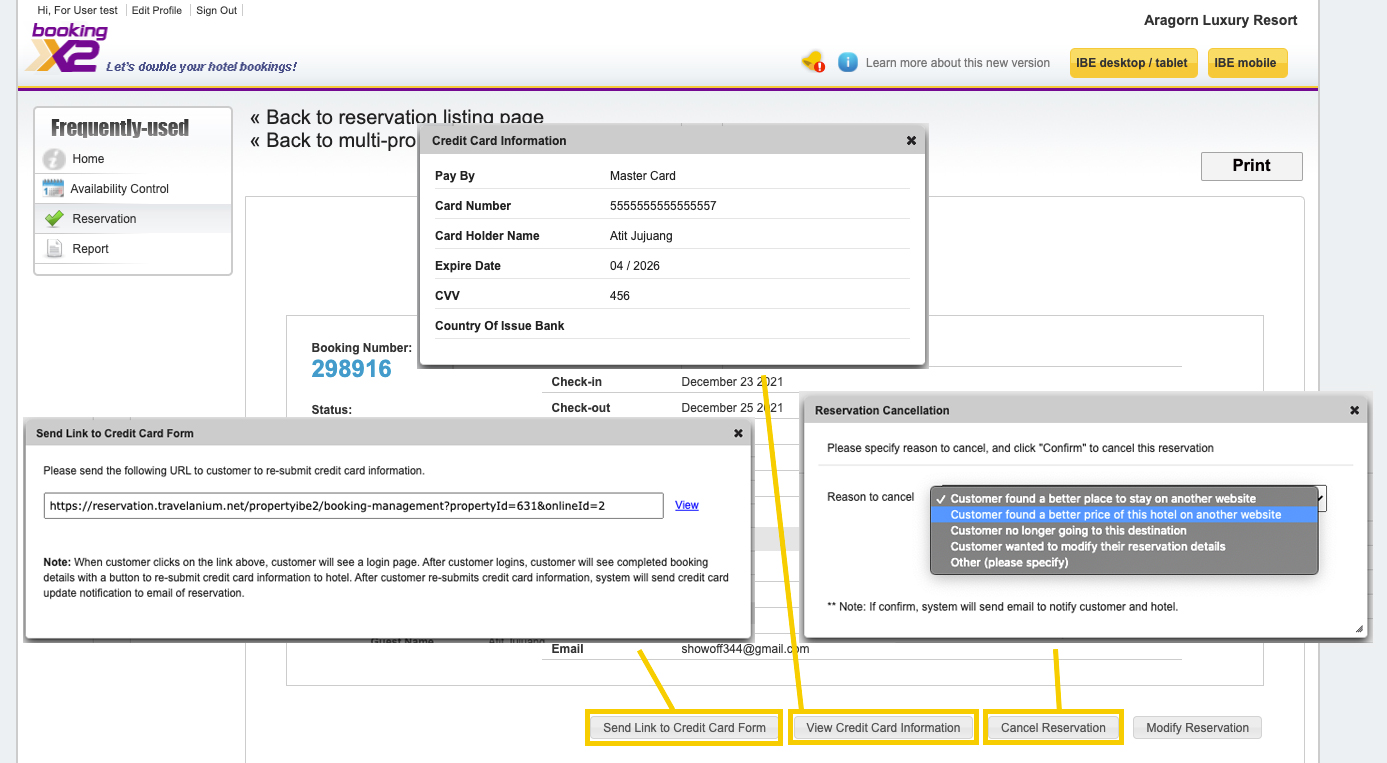The height and width of the screenshot is (763, 1387).
Task: Choose 'Customer no longer going to this destination'
Action: [x=1068, y=531]
